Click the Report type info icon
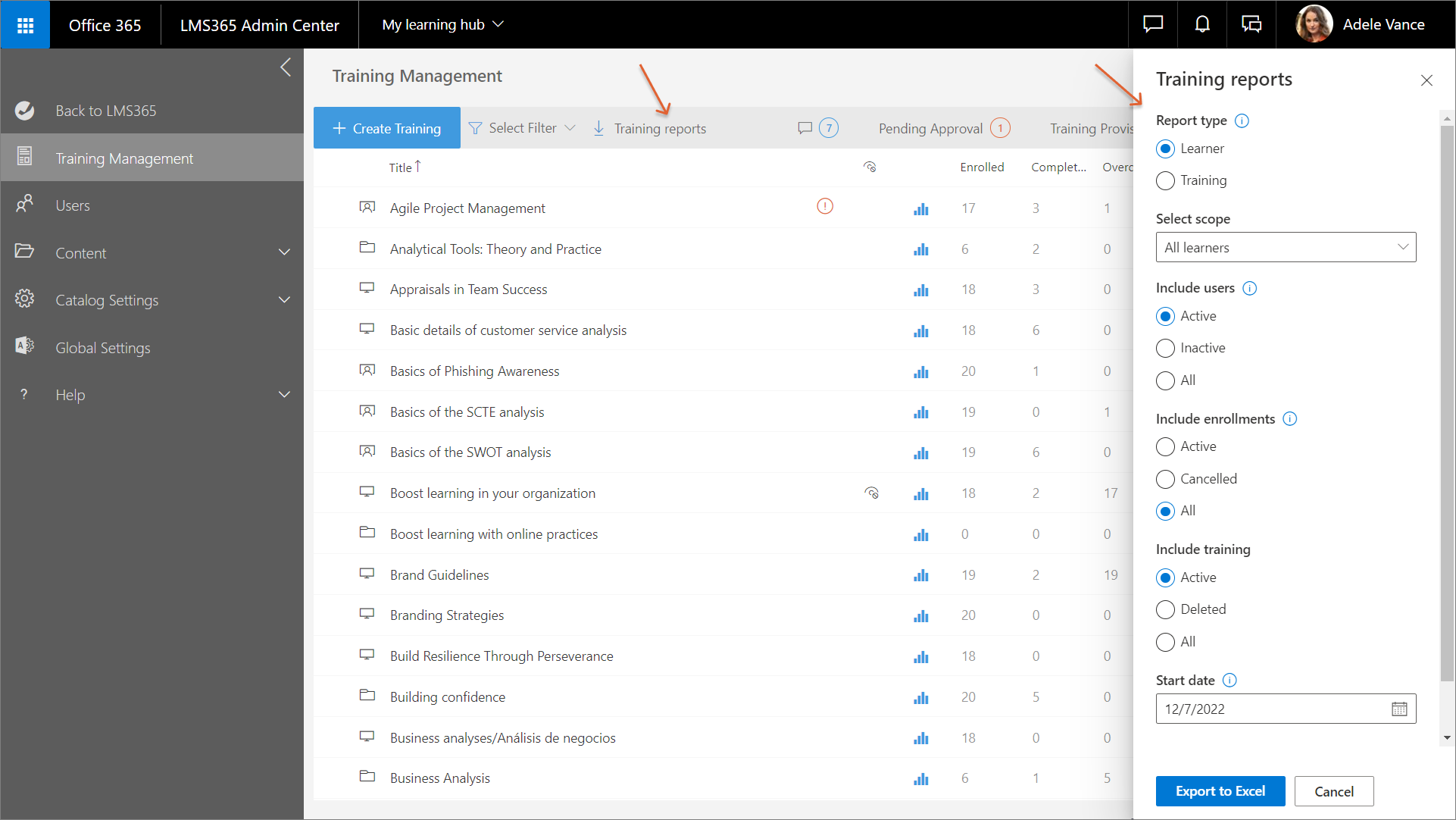 (x=1242, y=120)
